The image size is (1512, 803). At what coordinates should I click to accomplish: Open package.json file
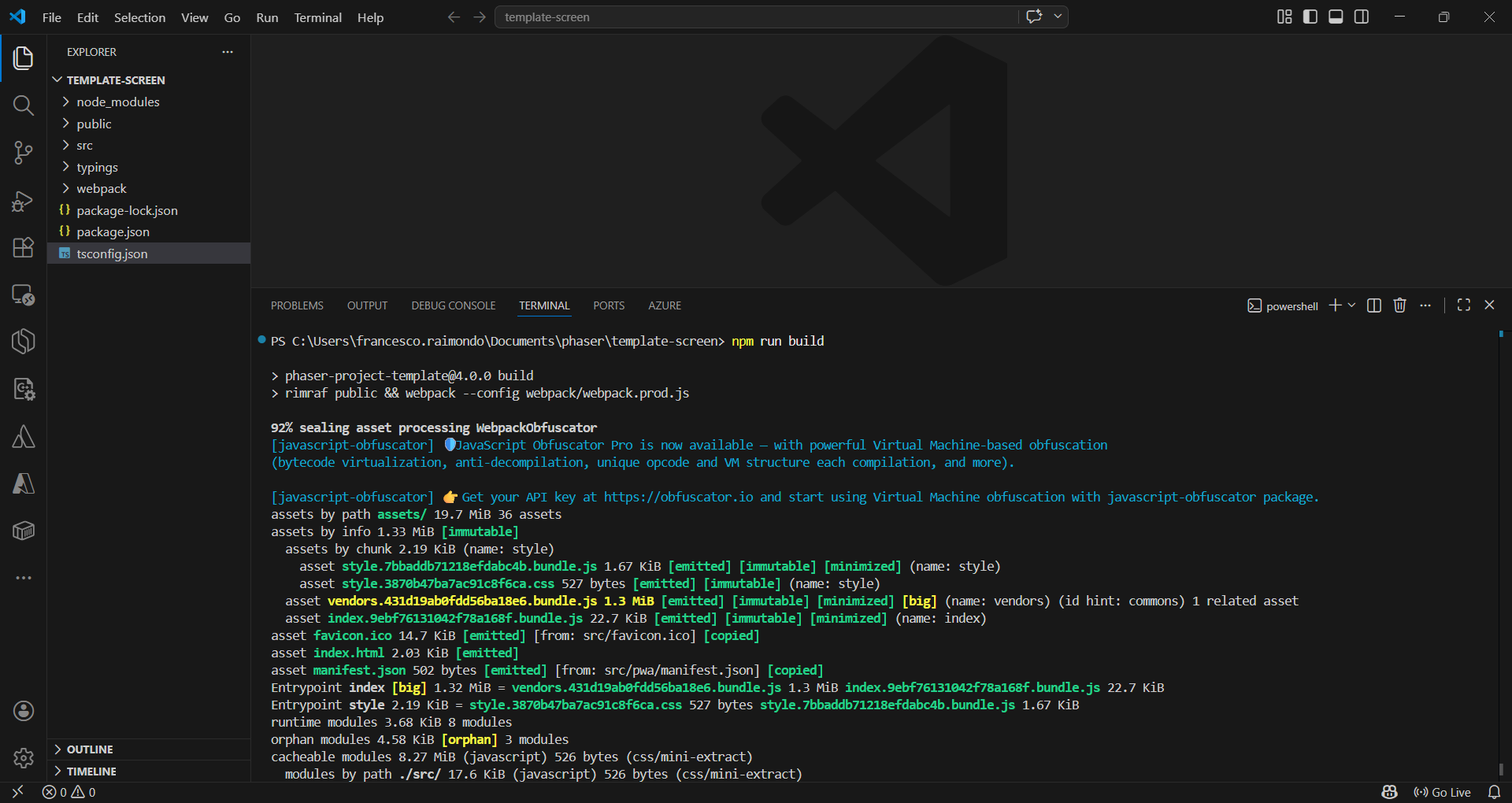coord(149,231)
